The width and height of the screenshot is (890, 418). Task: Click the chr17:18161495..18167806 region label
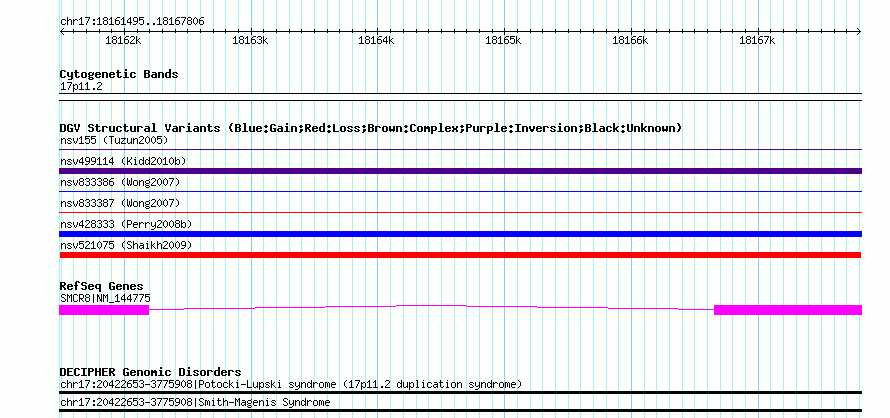(x=132, y=22)
